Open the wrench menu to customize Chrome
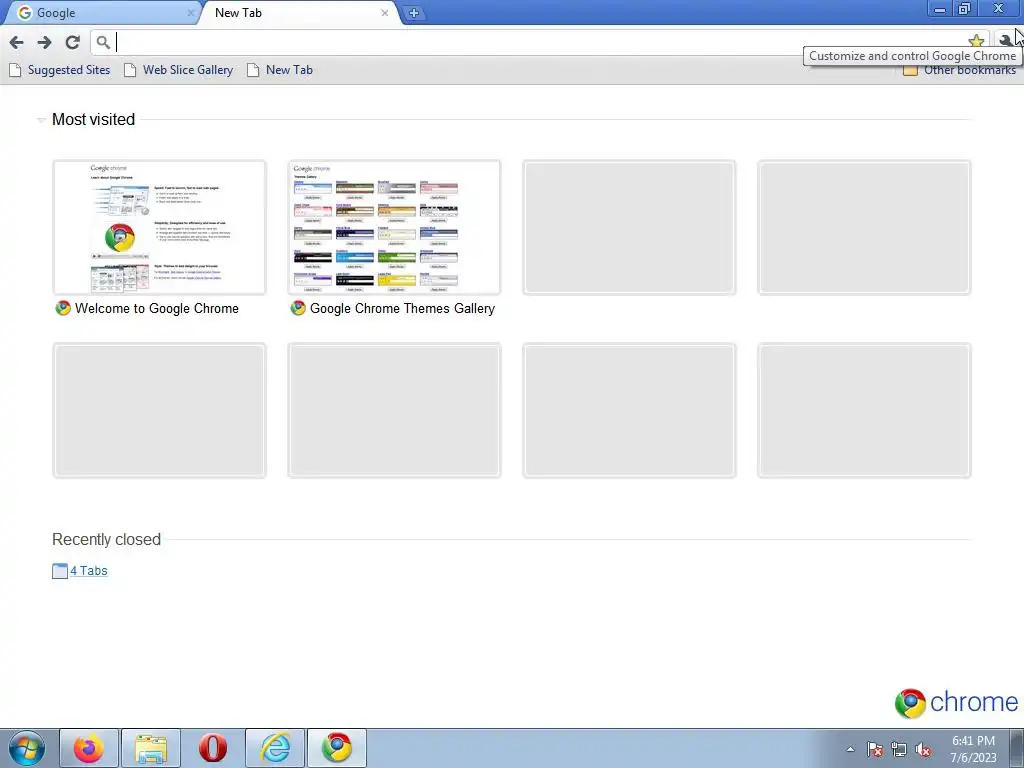Screen dimensions: 1024x768 (1006, 41)
